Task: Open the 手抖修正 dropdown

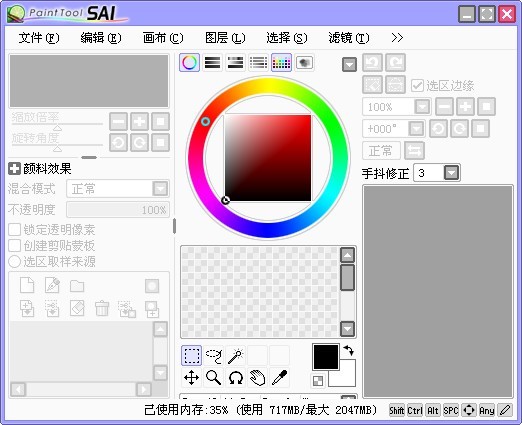Action: [451, 173]
